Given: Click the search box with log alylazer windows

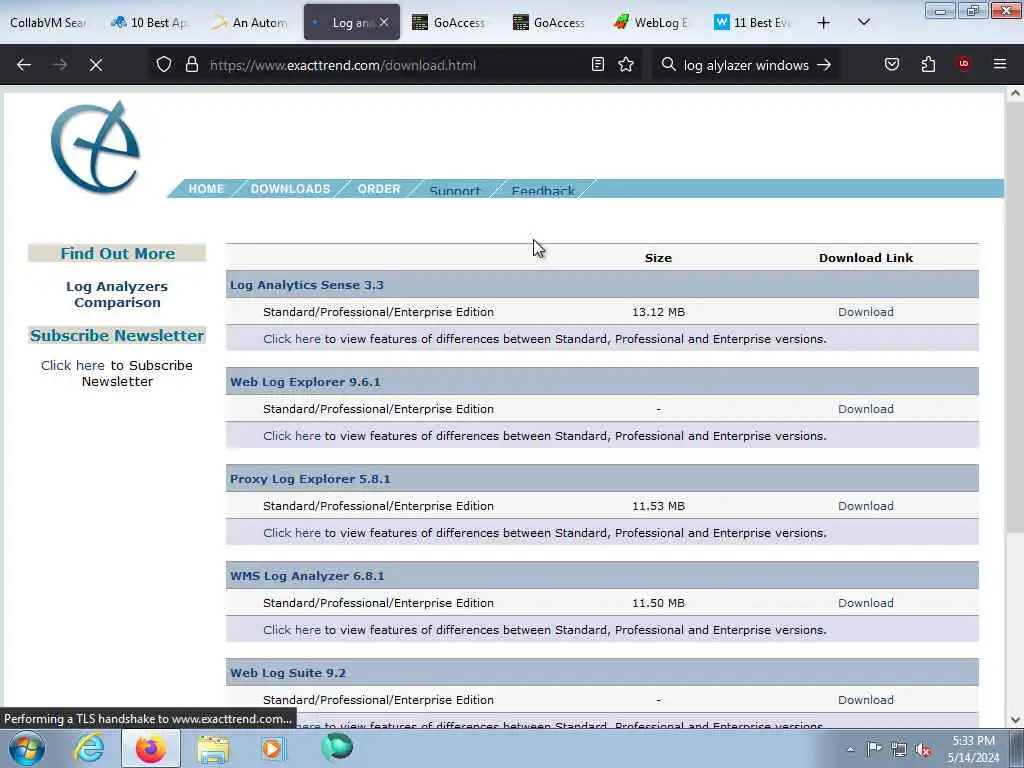Looking at the screenshot, I should [x=746, y=65].
